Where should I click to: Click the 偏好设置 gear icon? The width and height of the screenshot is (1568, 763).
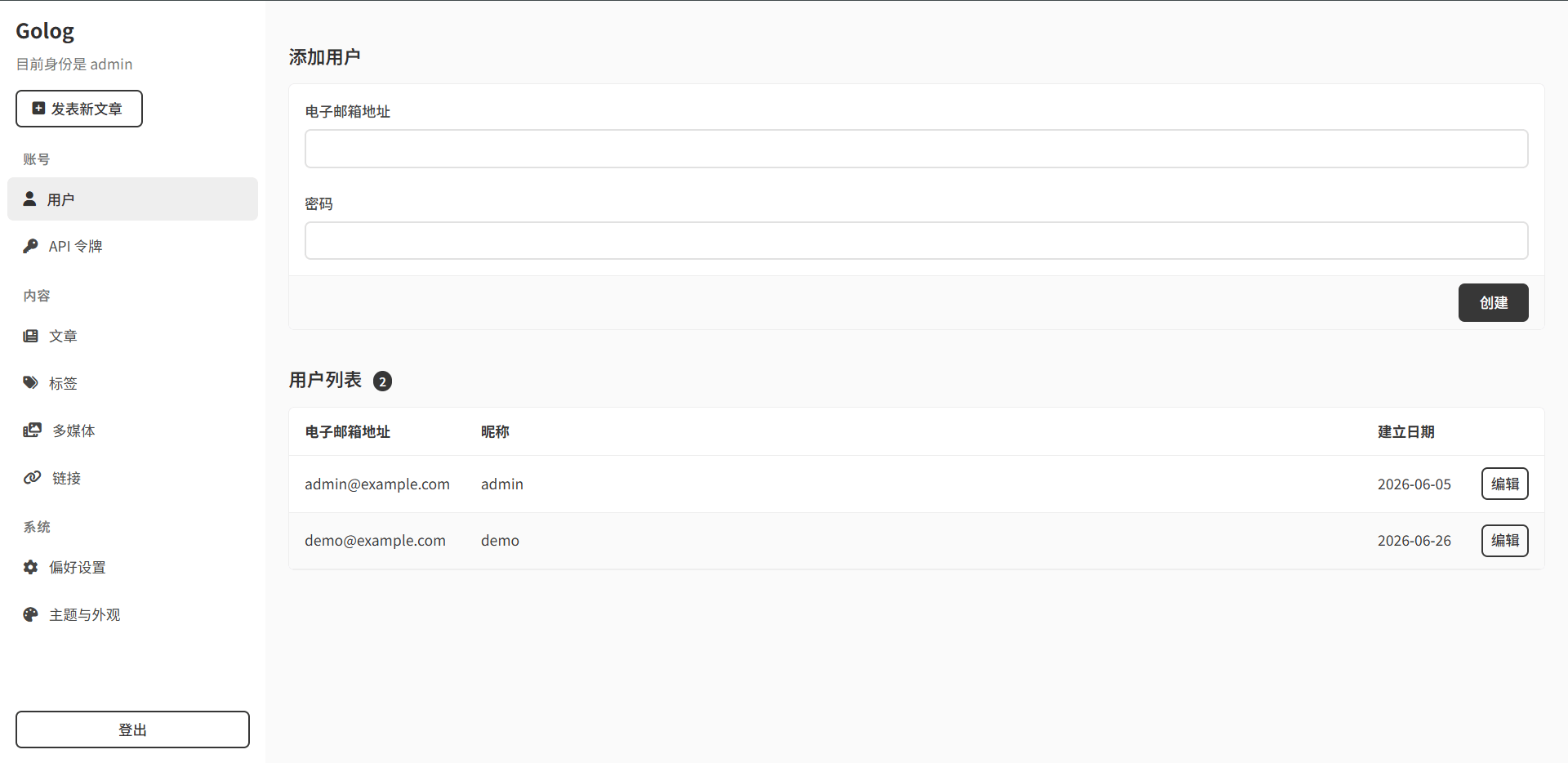30,567
